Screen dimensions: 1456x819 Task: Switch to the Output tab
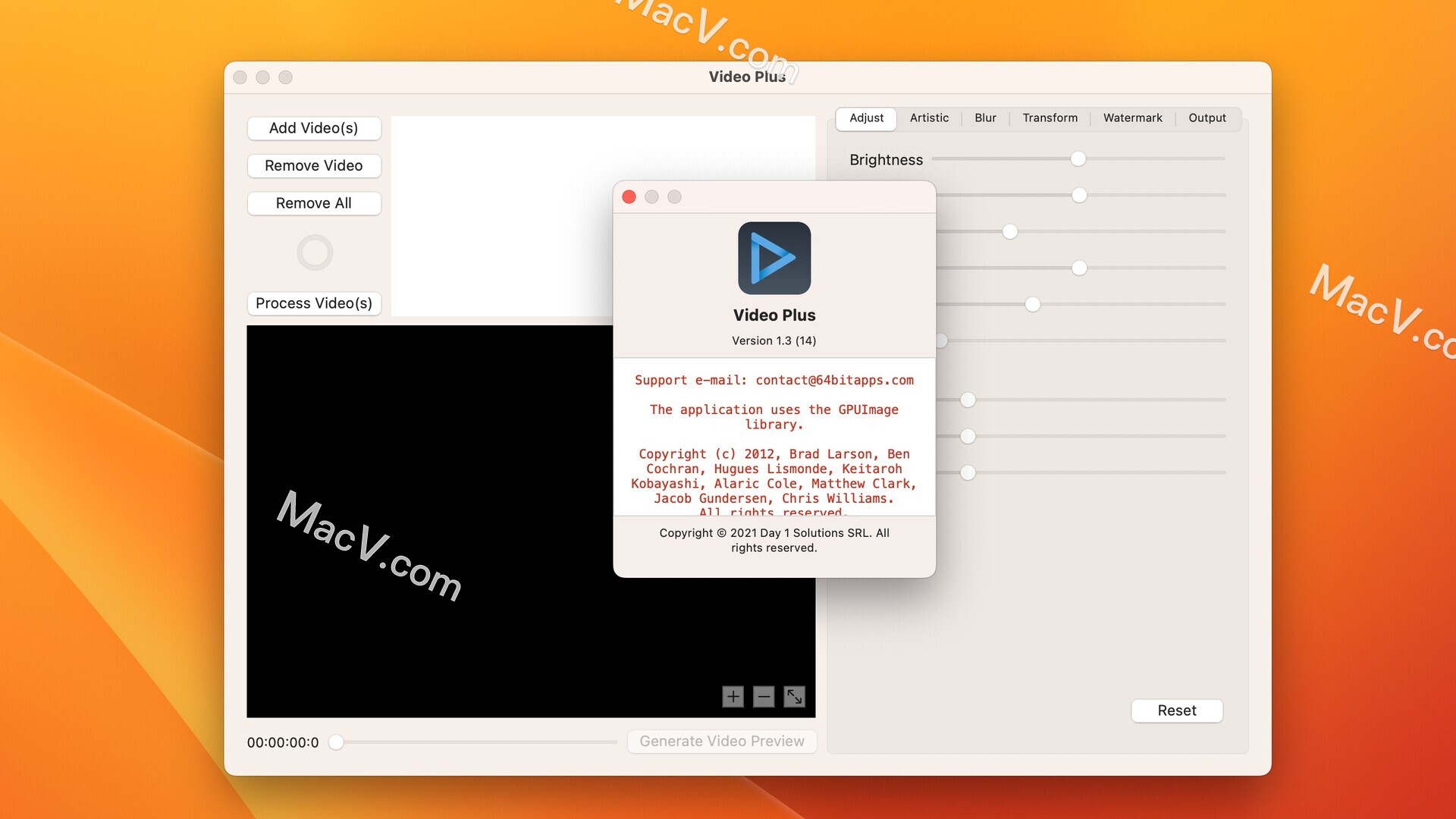[x=1207, y=118]
